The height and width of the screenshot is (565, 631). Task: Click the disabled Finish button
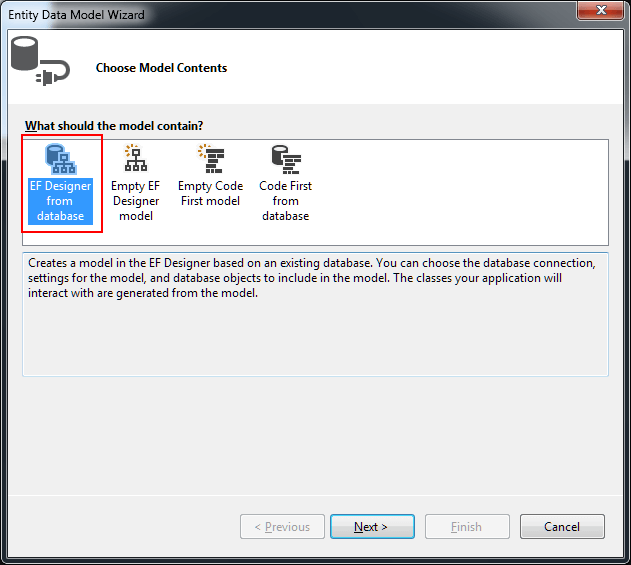point(467,526)
